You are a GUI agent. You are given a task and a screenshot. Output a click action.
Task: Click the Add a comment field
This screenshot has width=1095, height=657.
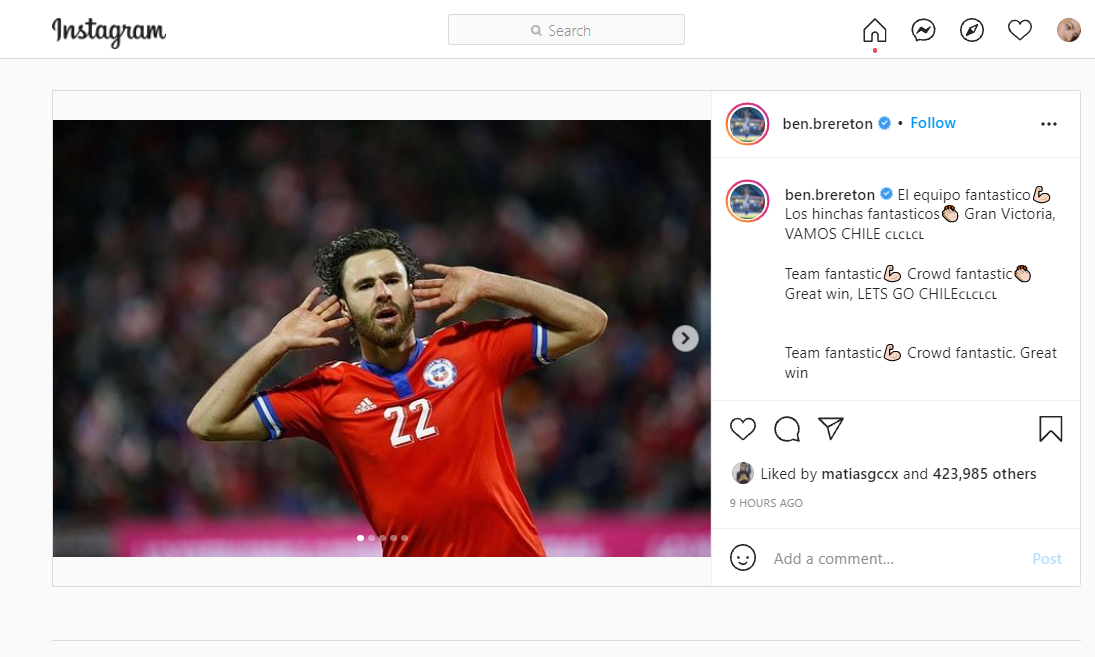coord(890,559)
